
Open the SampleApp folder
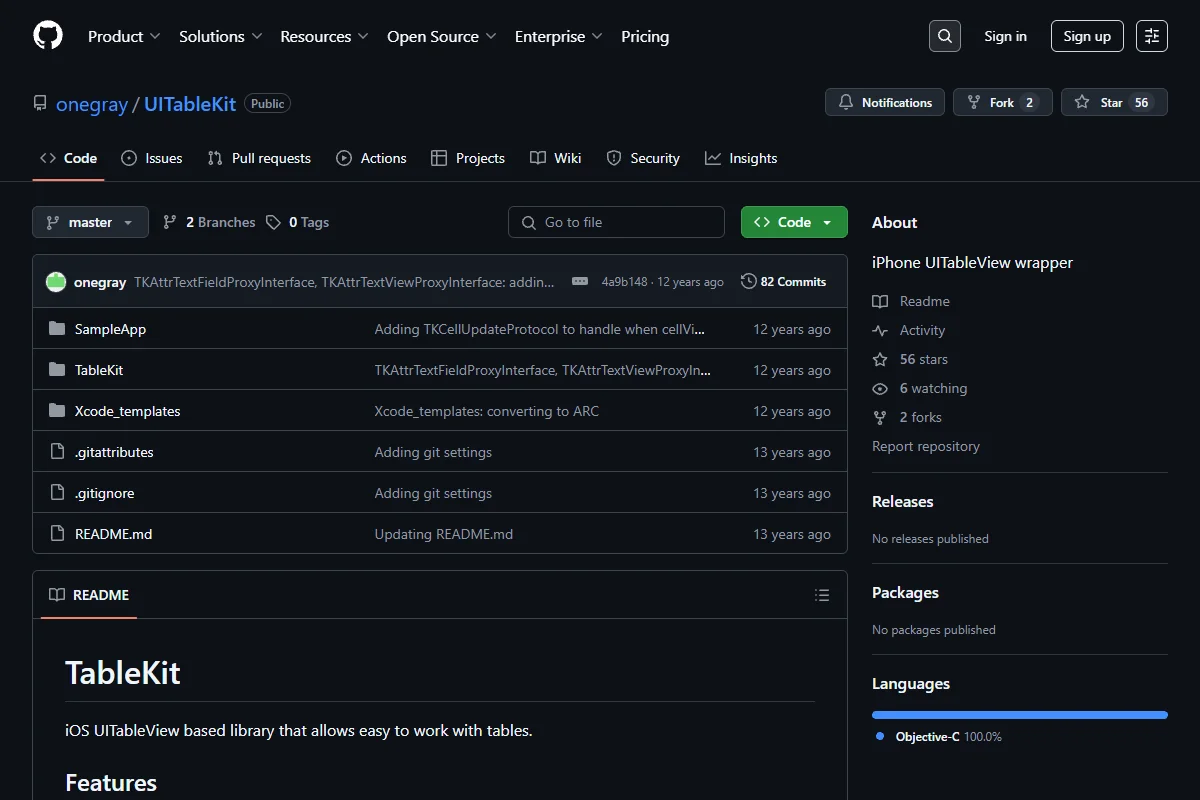coord(110,329)
